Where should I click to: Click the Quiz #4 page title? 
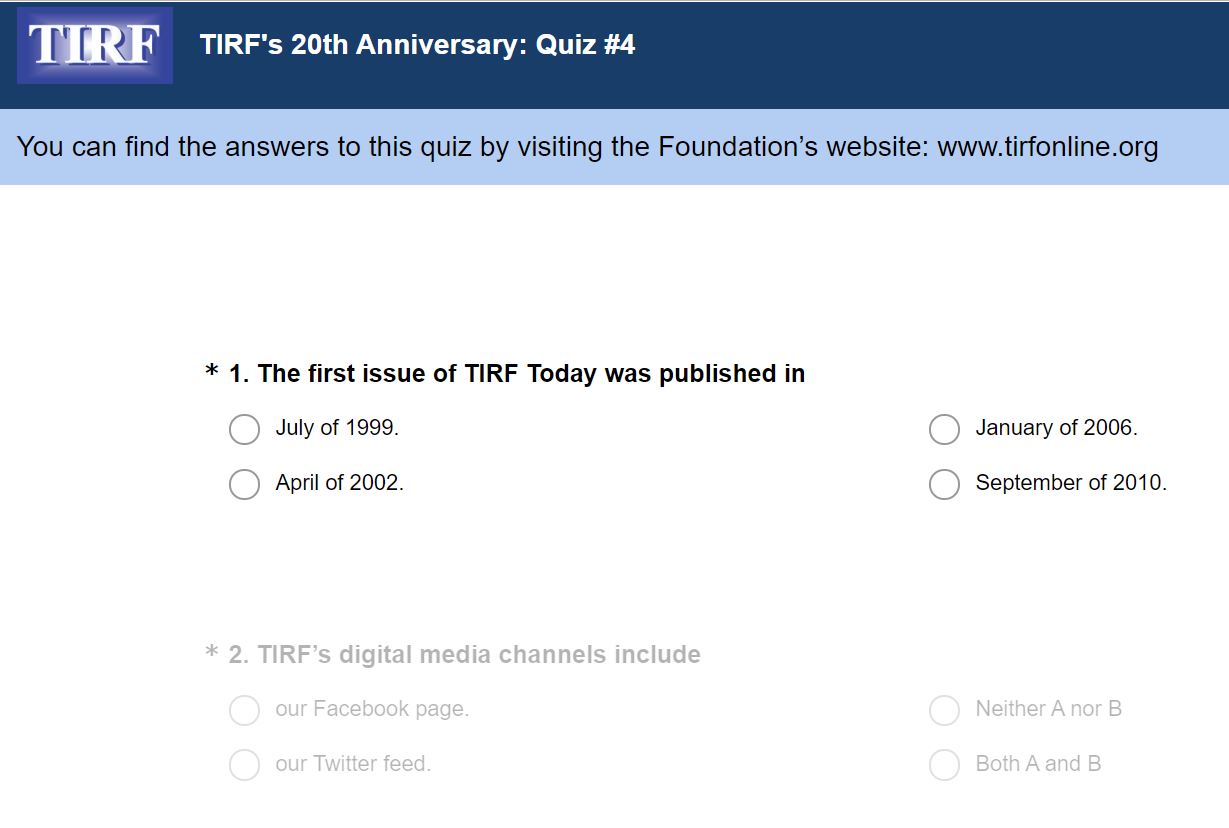pyautogui.click(x=417, y=45)
